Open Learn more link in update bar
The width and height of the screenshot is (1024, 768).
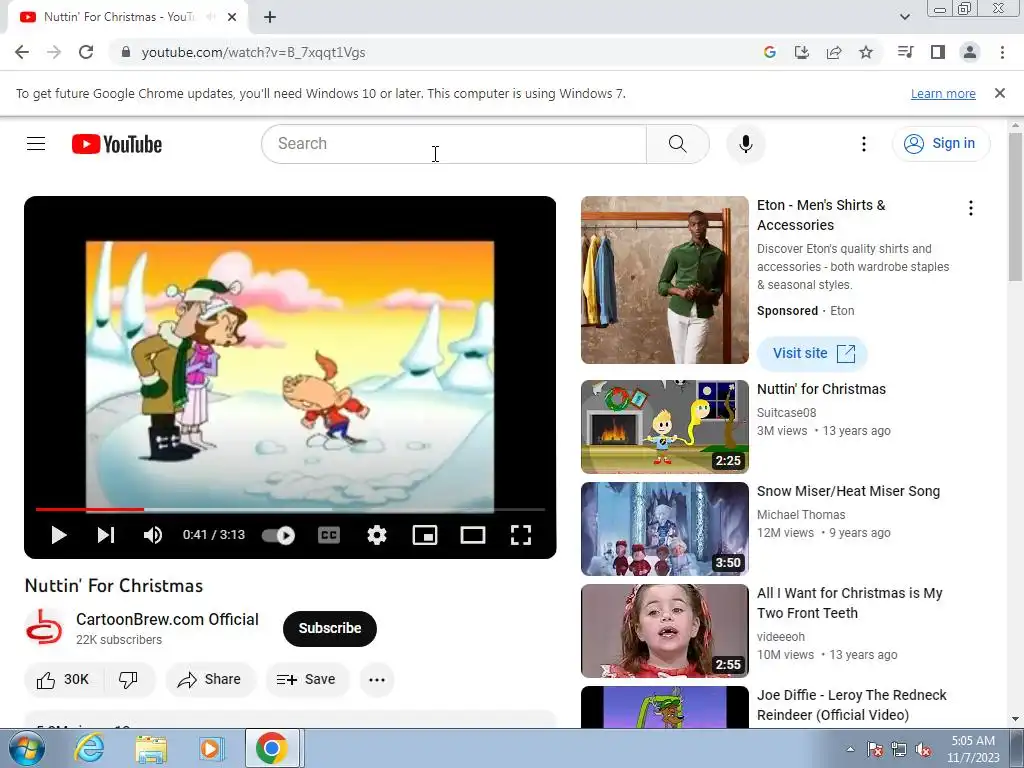click(x=943, y=93)
